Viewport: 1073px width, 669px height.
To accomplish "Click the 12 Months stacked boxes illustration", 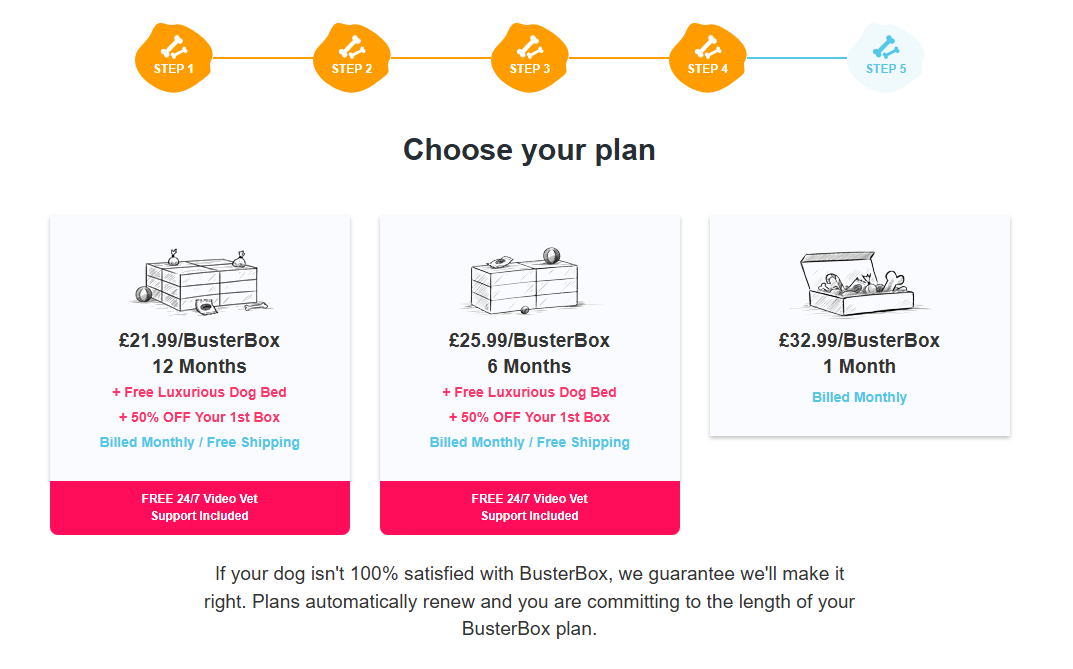I will (x=200, y=281).
